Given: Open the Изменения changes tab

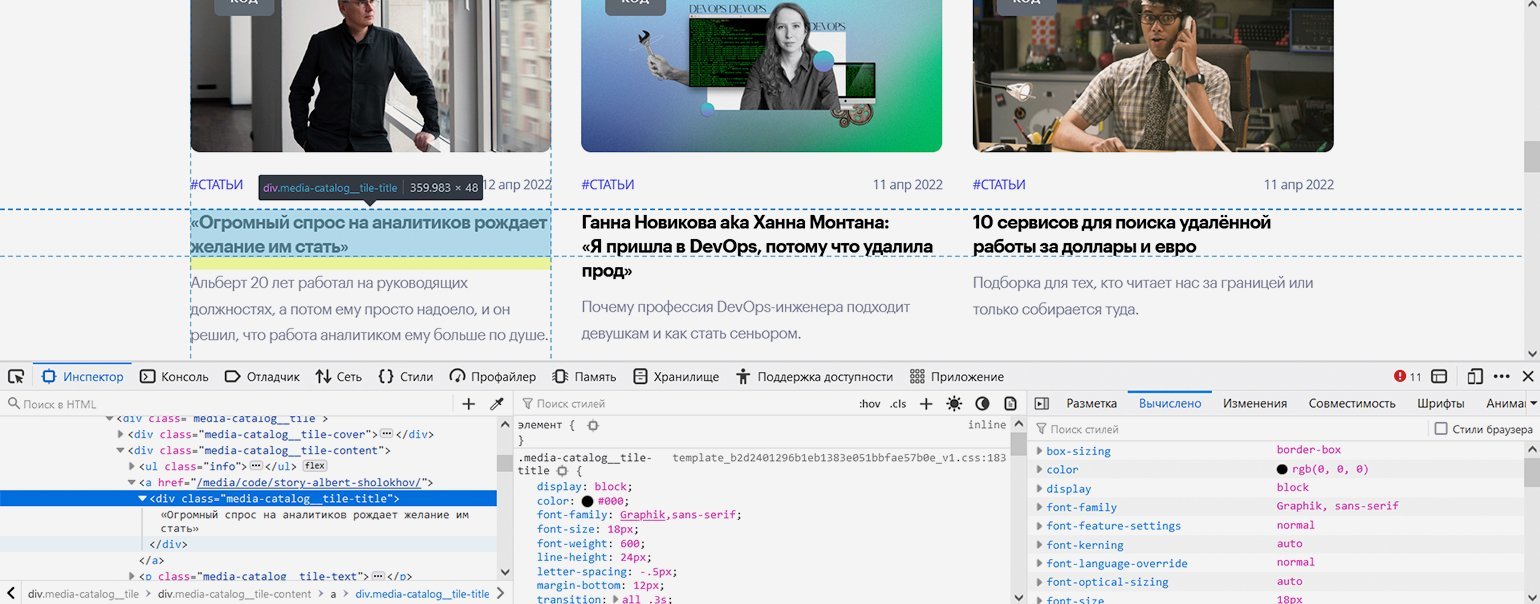Looking at the screenshot, I should [x=1255, y=404].
